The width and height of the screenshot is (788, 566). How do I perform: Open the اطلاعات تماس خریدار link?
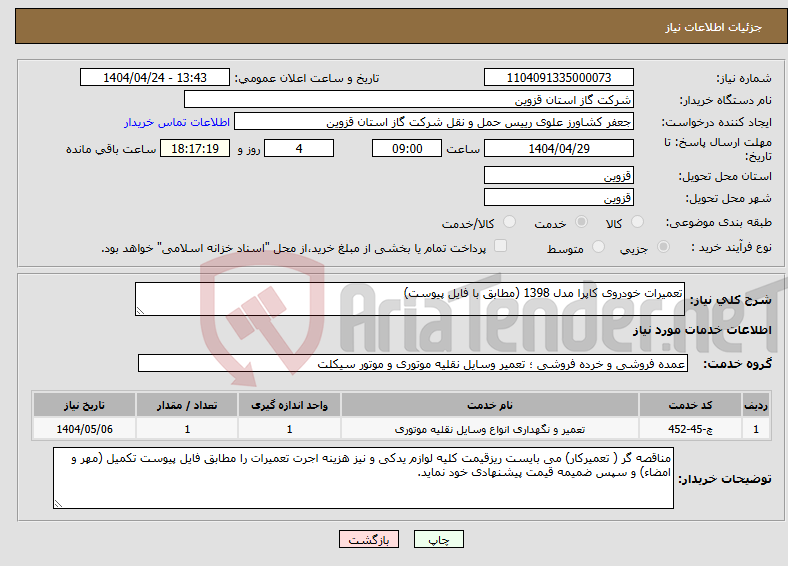coord(177,122)
